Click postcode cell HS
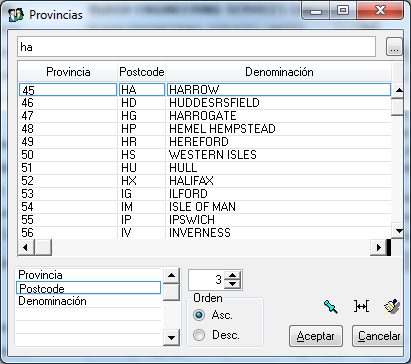Screen dimensions: 411x364 tap(142, 155)
